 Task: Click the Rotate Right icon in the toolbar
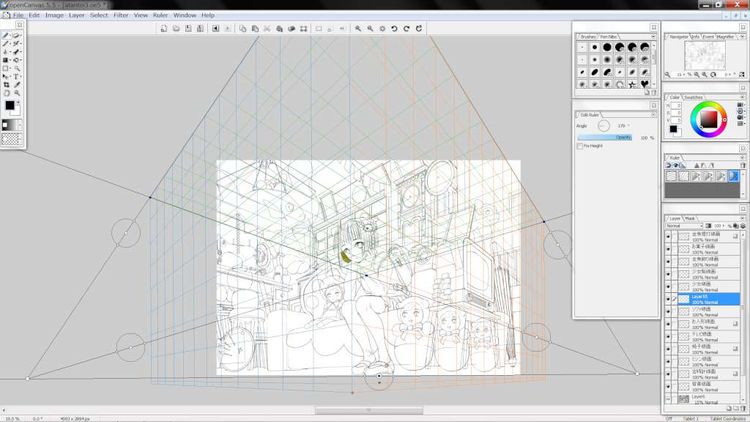point(407,29)
